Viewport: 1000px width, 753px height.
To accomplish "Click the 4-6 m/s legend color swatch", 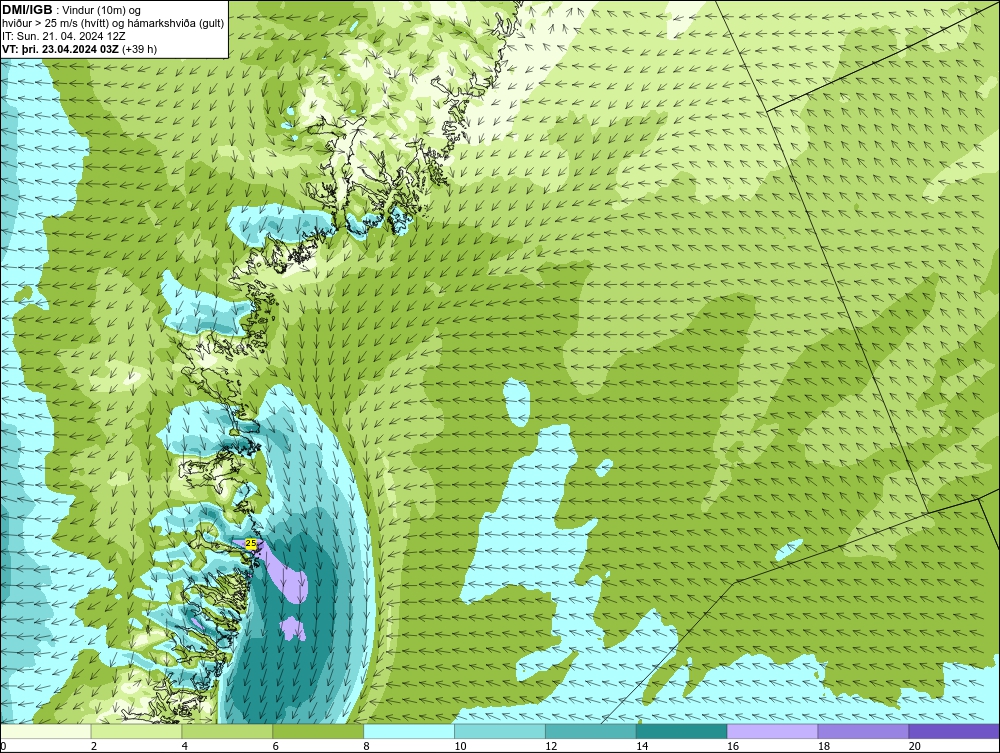I will click(x=227, y=731).
